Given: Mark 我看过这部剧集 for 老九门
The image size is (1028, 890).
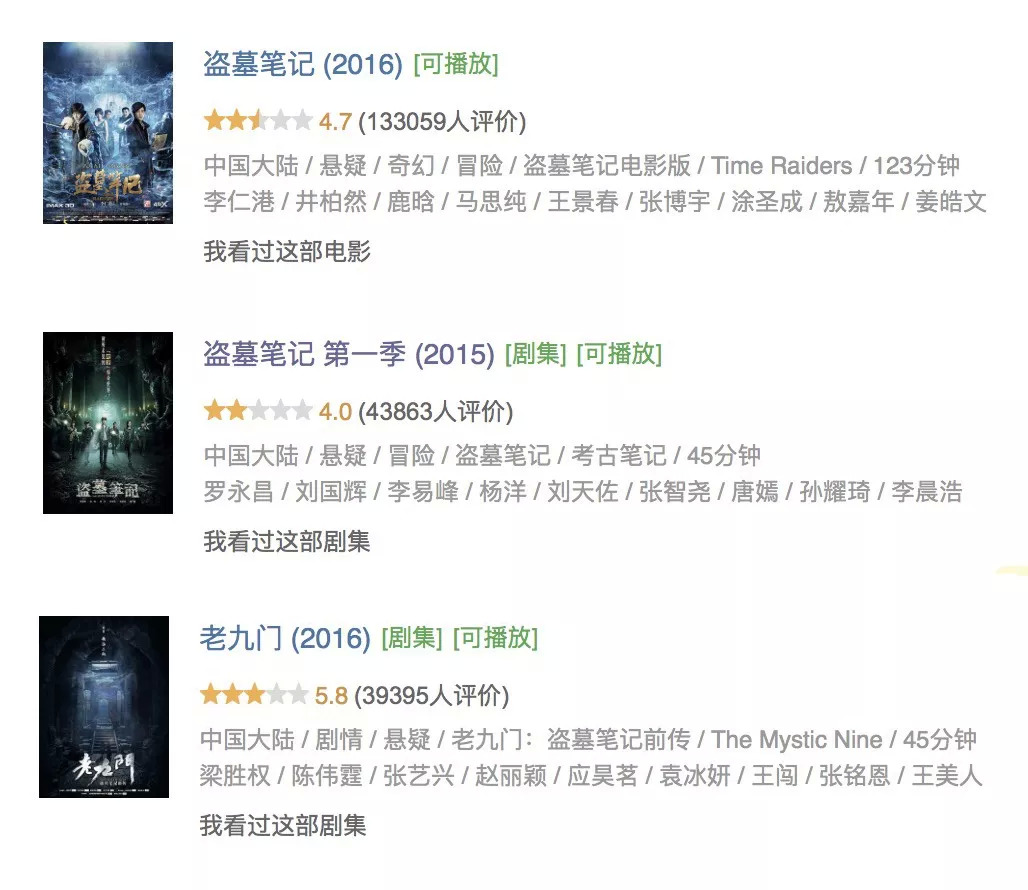Looking at the screenshot, I should [x=283, y=825].
